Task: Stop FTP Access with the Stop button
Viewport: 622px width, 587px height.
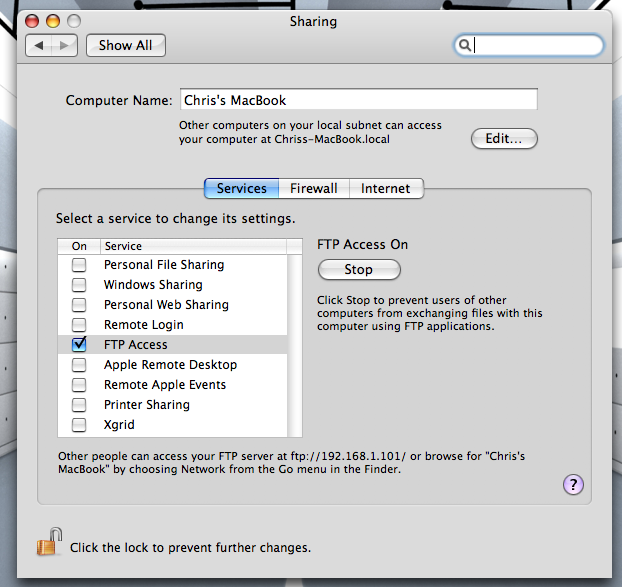Action: 359,270
